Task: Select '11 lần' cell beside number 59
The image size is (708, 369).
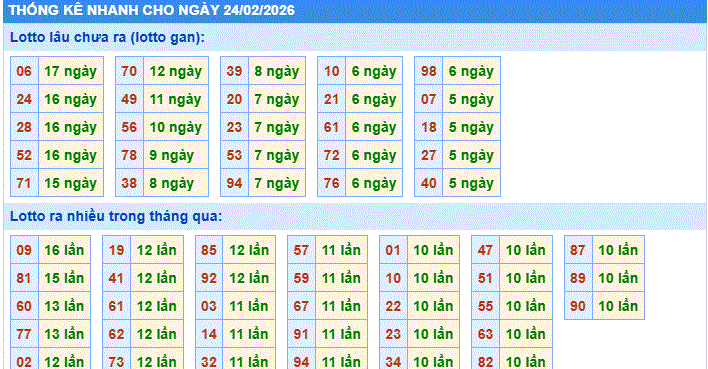Action: click(341, 278)
